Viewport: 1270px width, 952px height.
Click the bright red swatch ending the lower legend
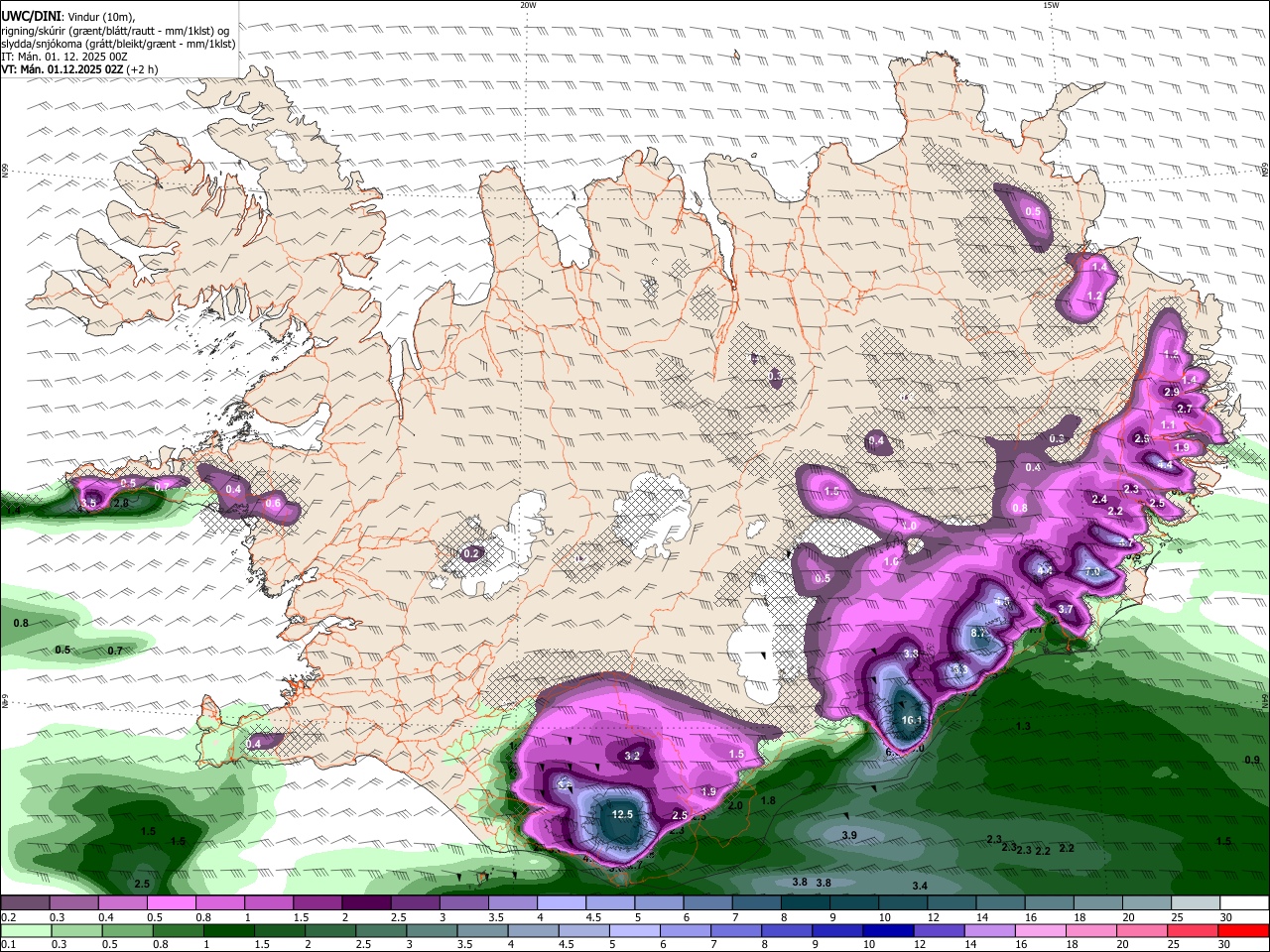(1243, 931)
